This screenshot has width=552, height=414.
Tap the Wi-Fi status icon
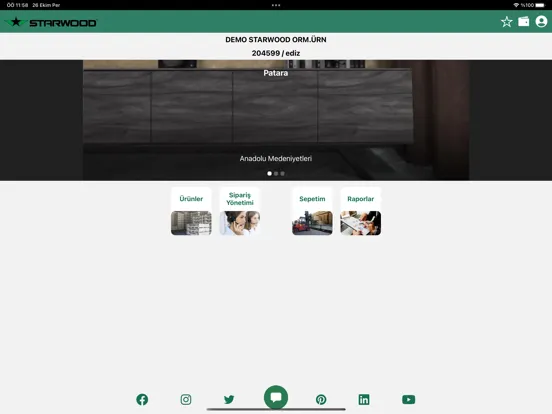516,5
